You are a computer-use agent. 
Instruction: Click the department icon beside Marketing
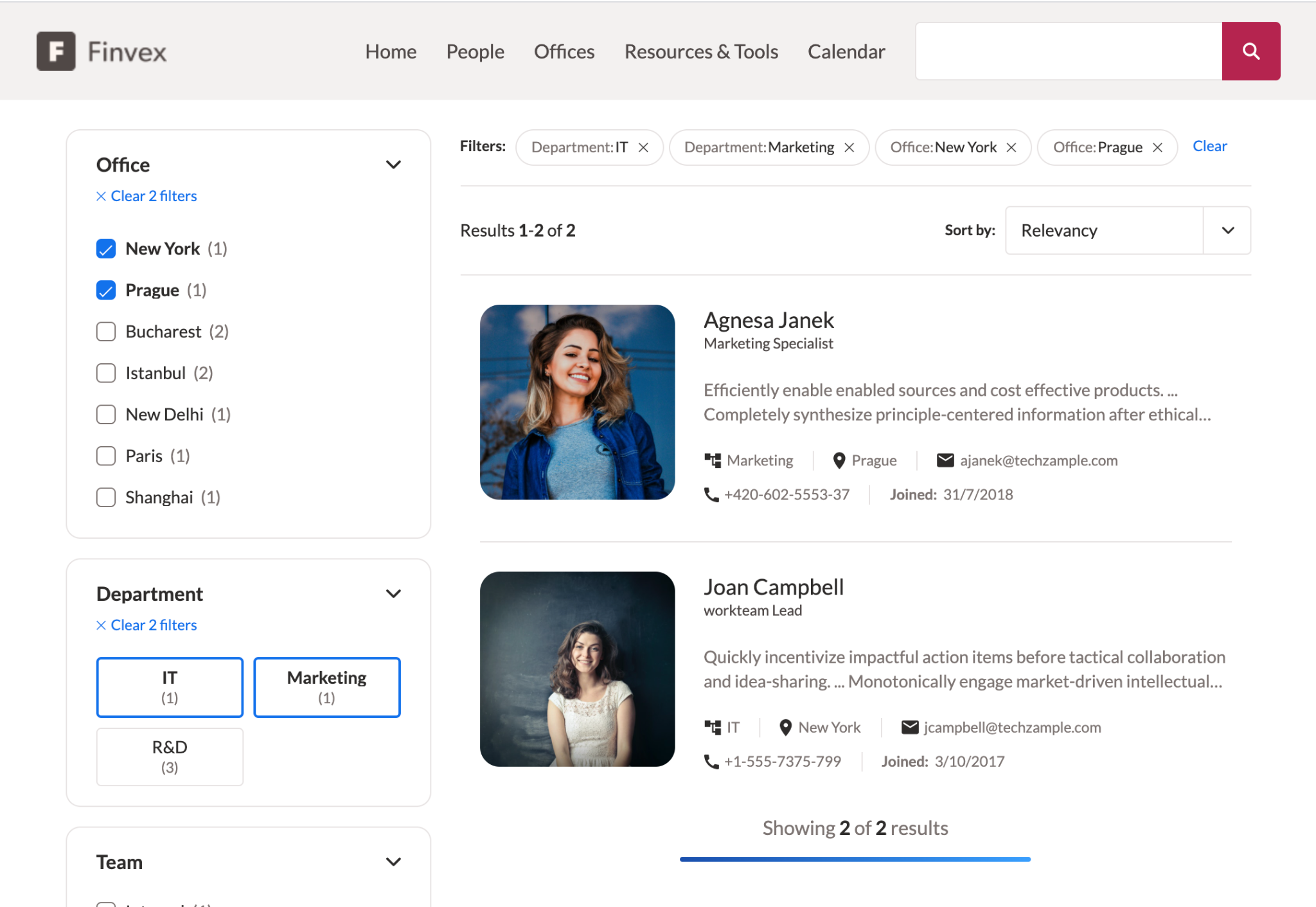(x=713, y=460)
